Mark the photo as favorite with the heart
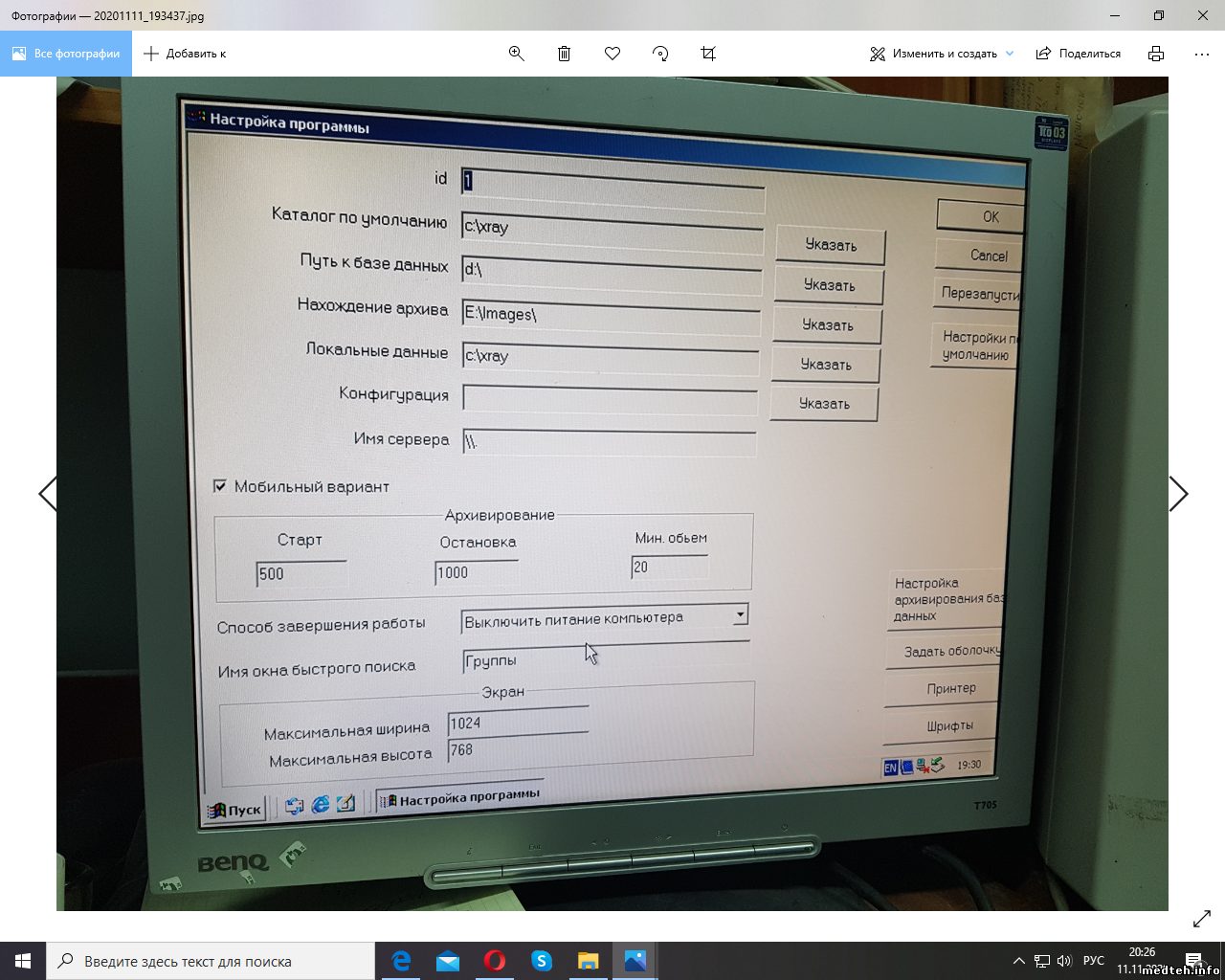The width and height of the screenshot is (1225, 980). pyautogui.click(x=612, y=54)
